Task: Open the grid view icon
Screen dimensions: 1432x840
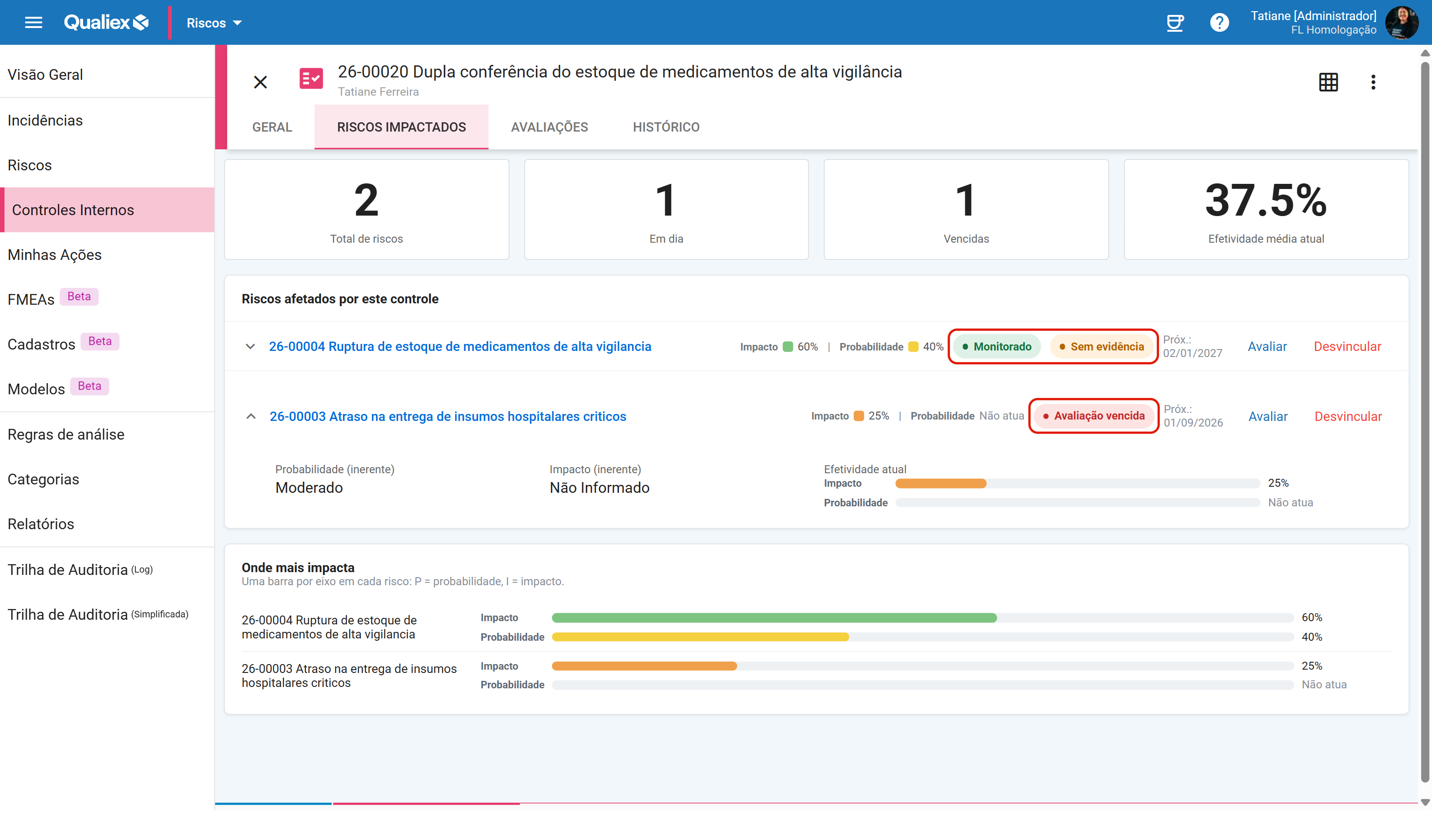Action: click(1328, 82)
